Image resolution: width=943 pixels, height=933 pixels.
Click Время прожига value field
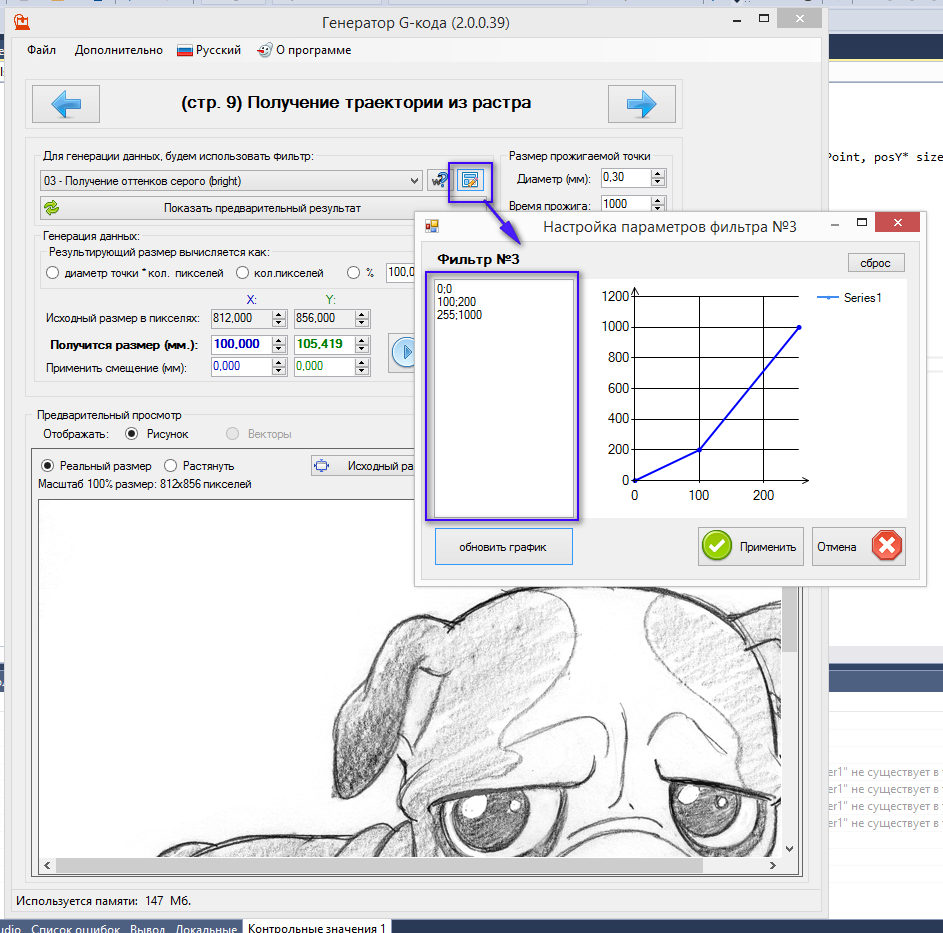626,204
